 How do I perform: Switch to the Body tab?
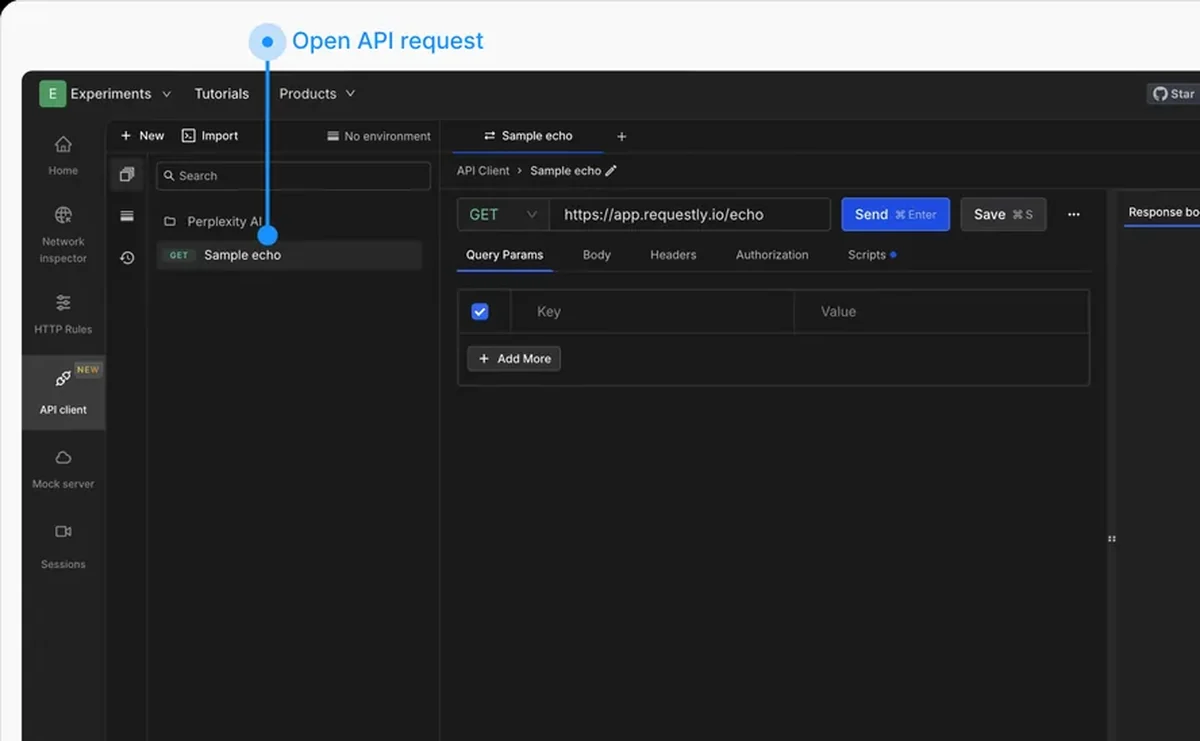[597, 255]
